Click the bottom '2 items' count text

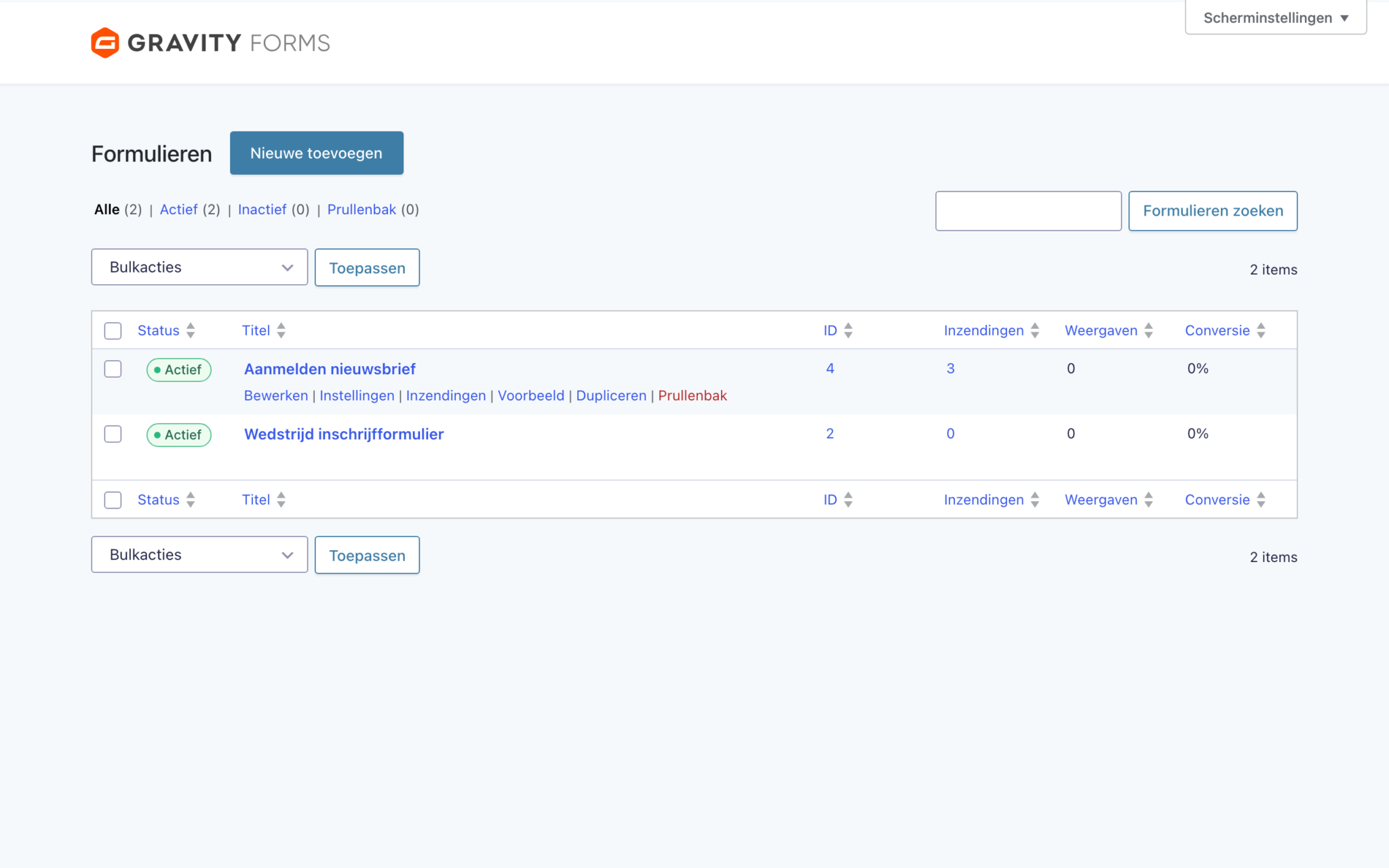1273,557
